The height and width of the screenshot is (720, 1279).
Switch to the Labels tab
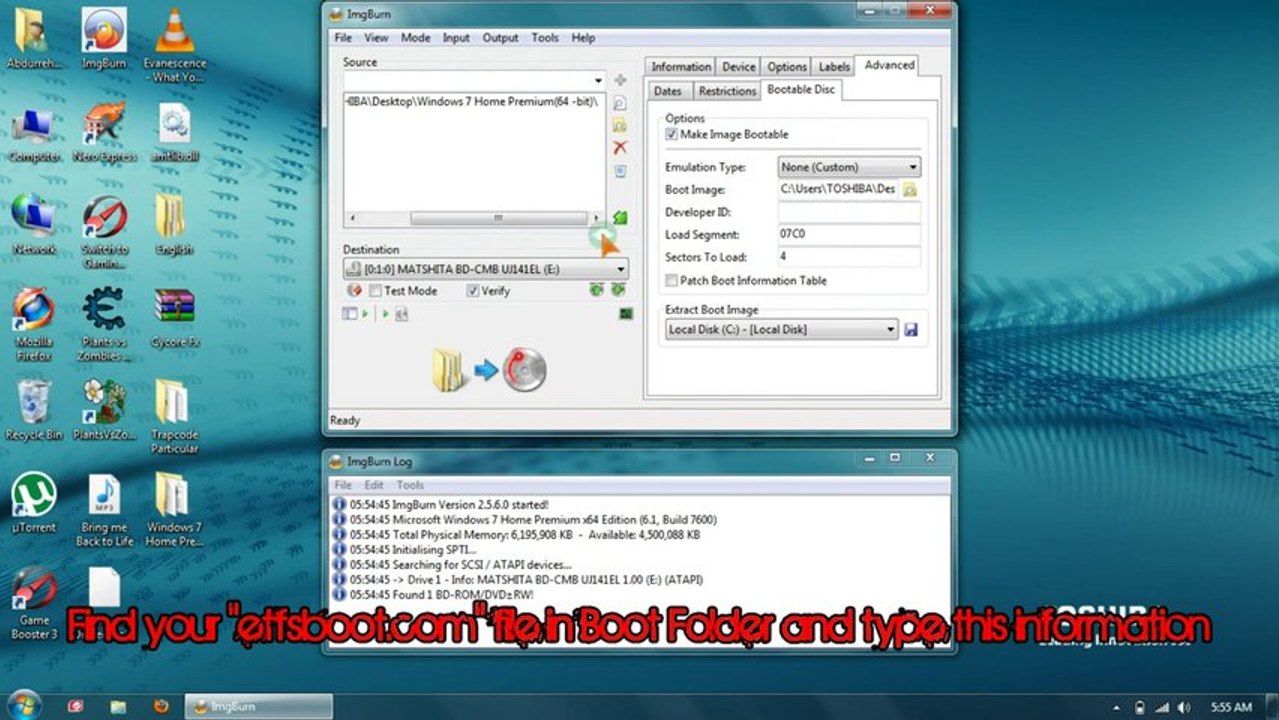click(834, 67)
